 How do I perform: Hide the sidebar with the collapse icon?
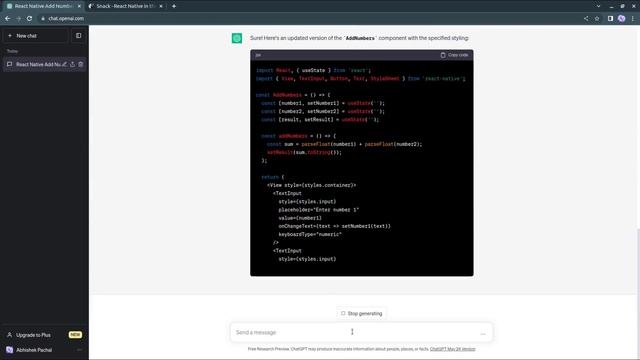click(79, 36)
